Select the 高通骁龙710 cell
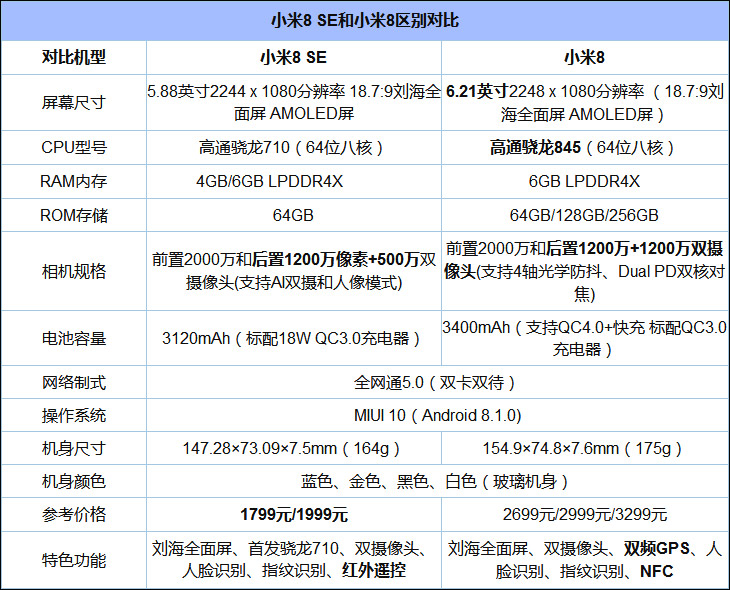The image size is (730, 590). click(294, 148)
